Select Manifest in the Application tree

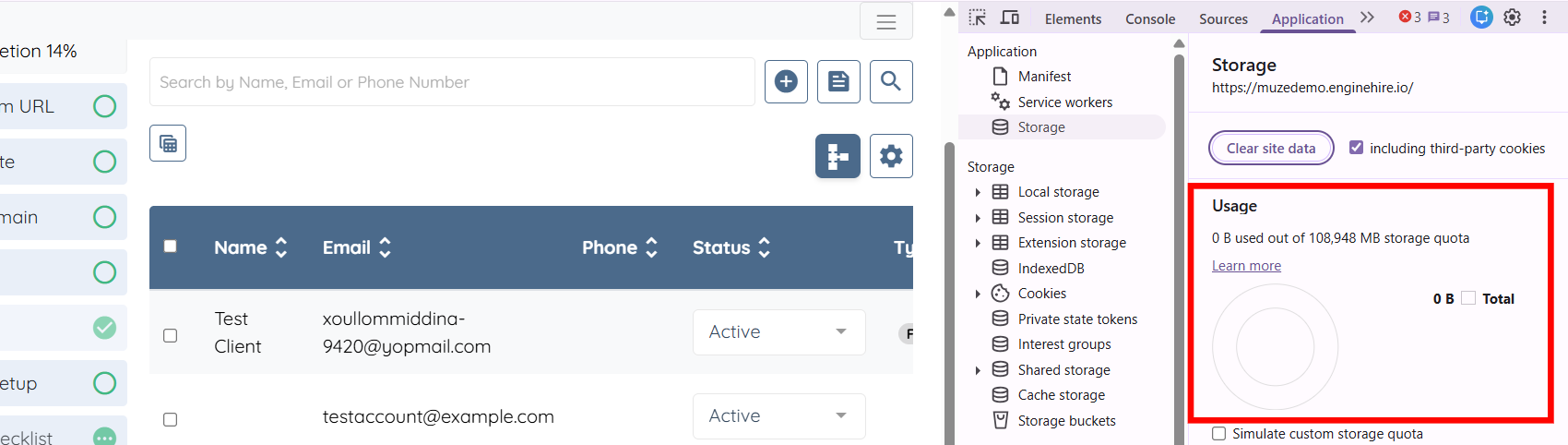pyautogui.click(x=1044, y=77)
